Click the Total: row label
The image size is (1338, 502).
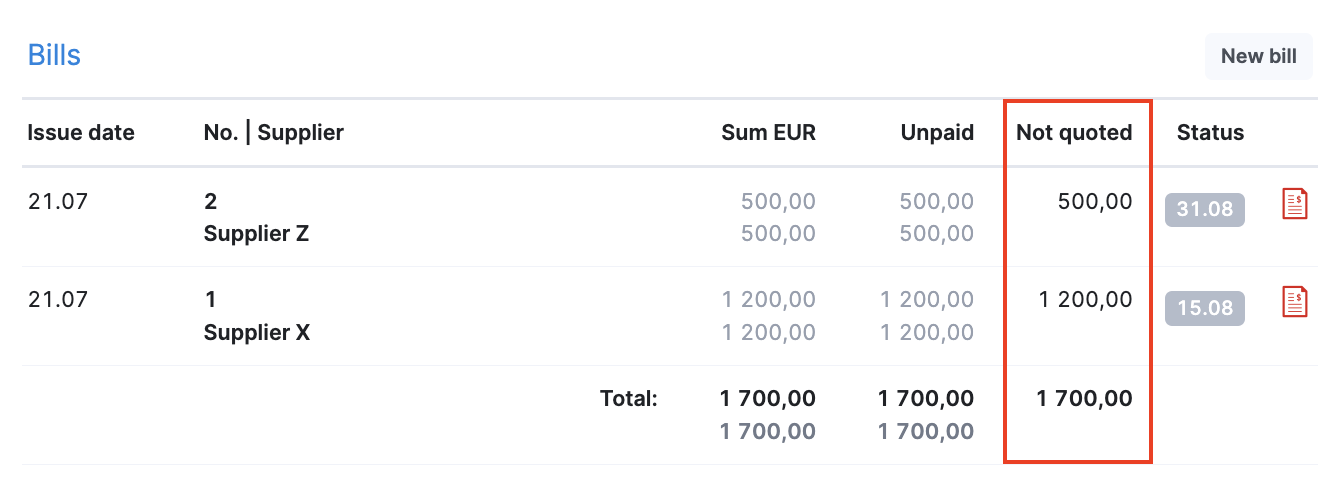coord(629,399)
